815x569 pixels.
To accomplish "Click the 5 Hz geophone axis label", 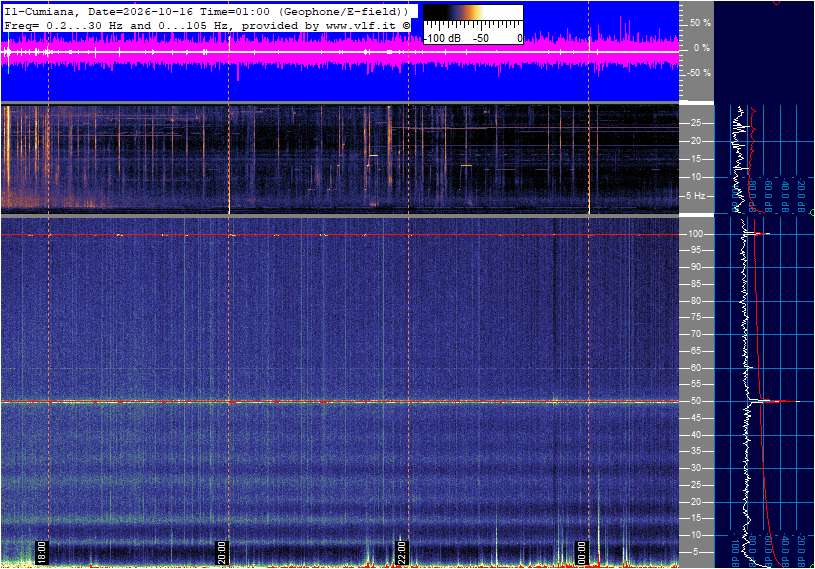I will (x=695, y=196).
